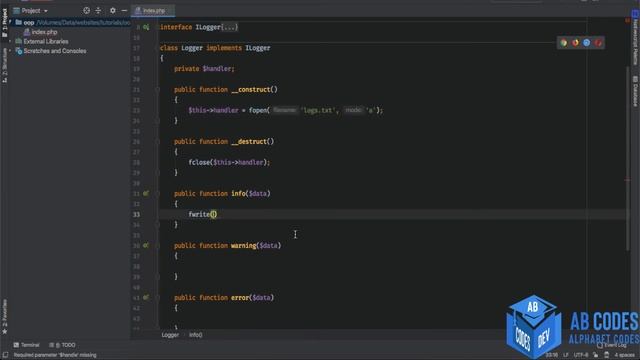Click the implements gutter icon beside warning function
Viewport: 640px width, 360px height.
click(146, 245)
